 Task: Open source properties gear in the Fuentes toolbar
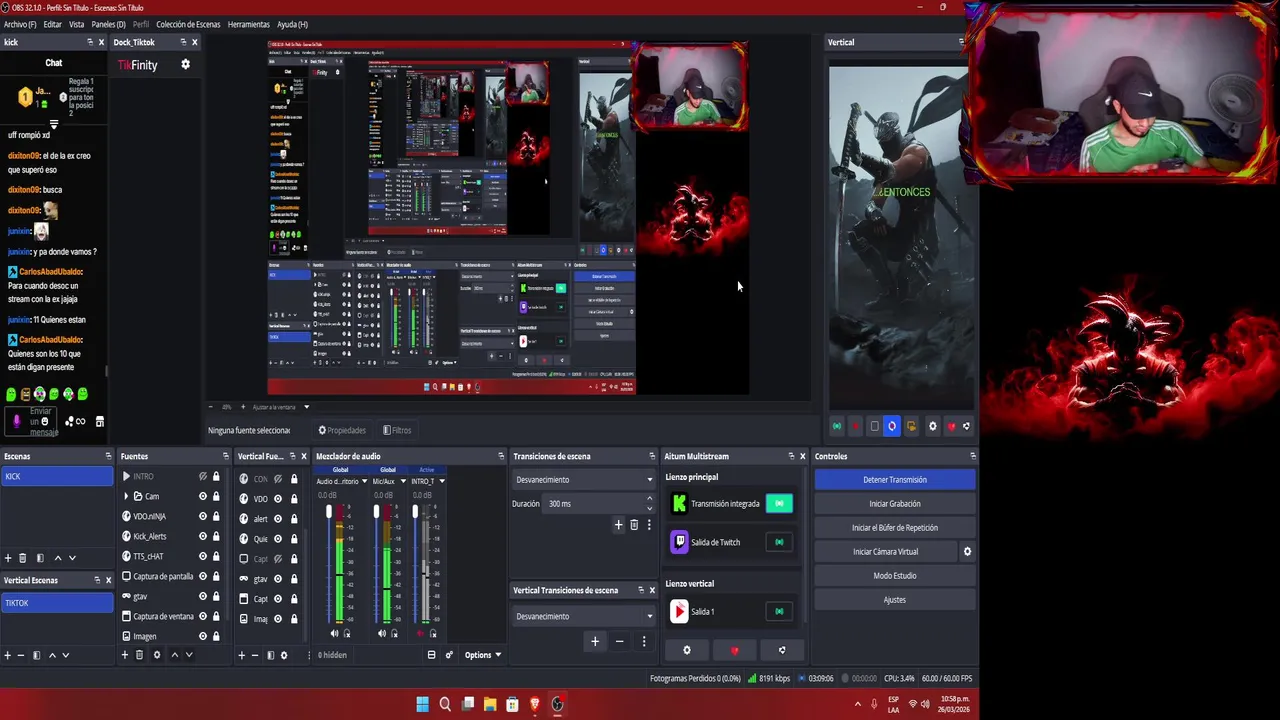click(156, 655)
